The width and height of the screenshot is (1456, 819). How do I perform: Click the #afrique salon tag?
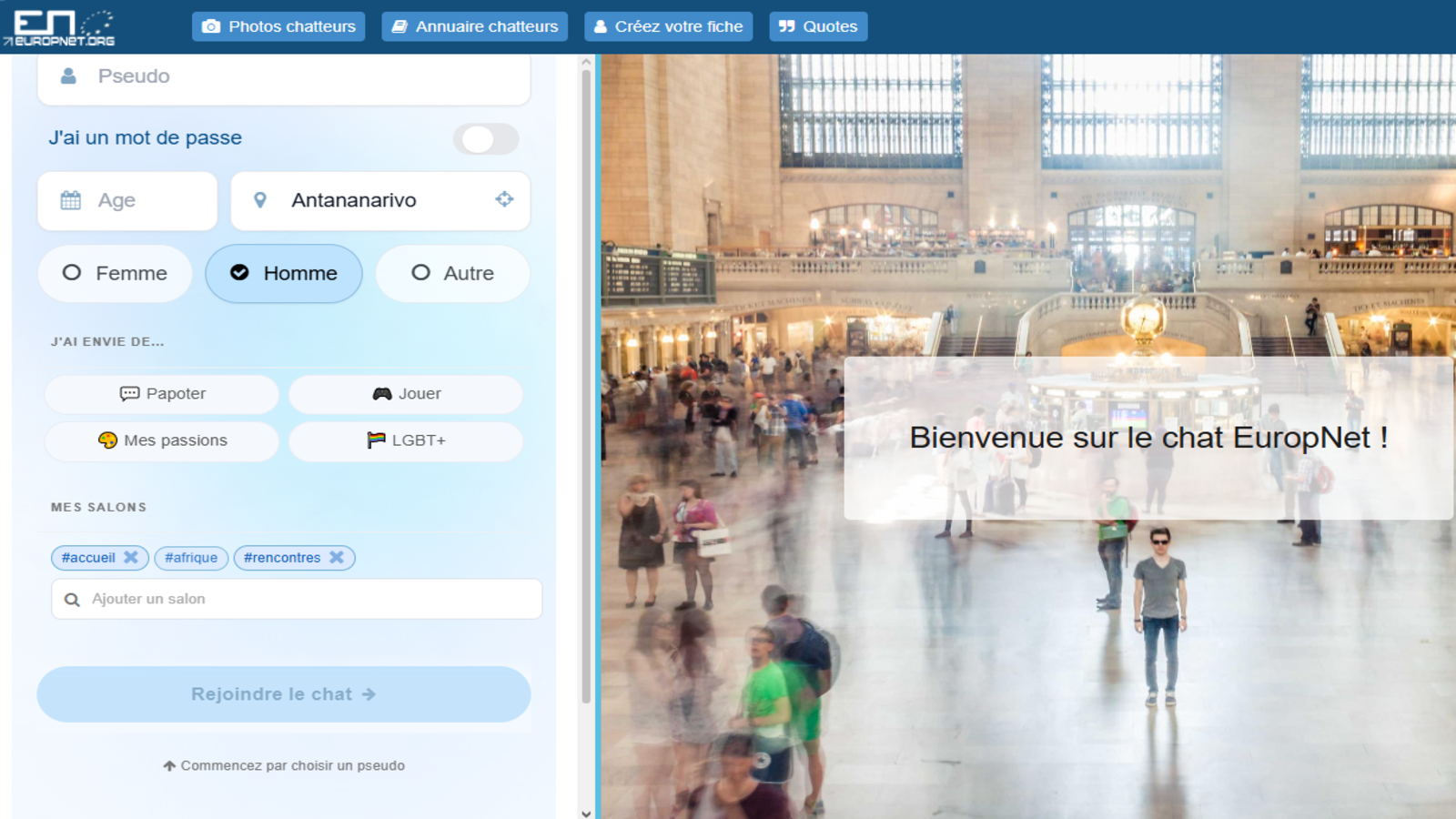pos(191,558)
